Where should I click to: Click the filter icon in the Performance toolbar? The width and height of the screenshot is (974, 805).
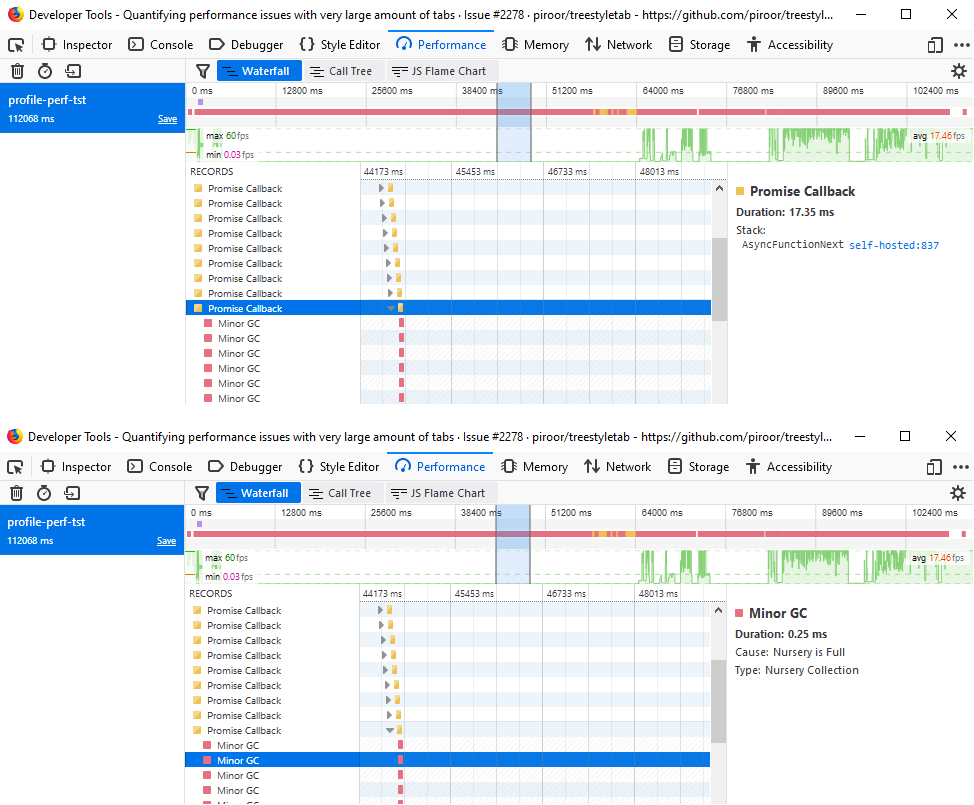point(202,71)
